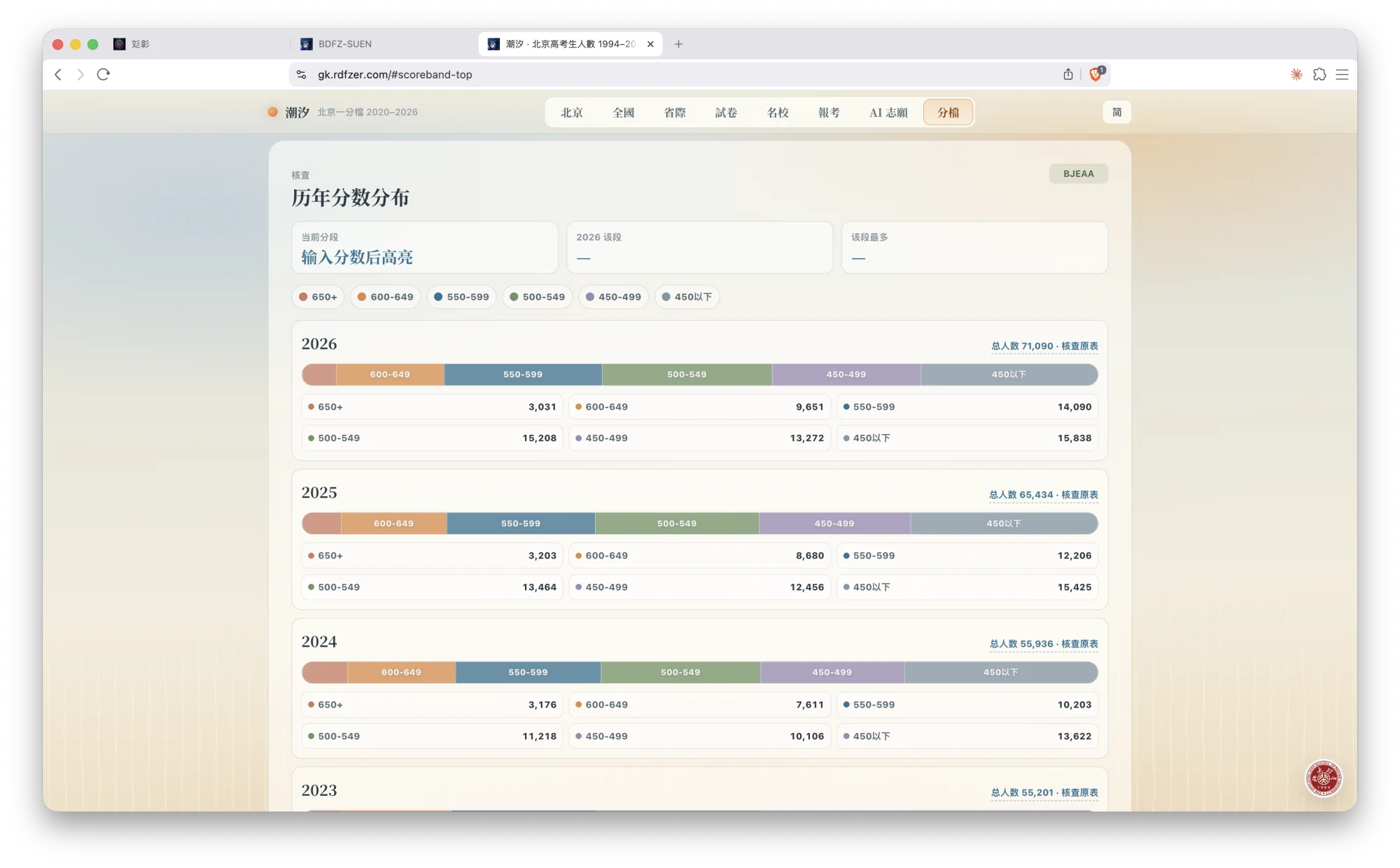Open the 試卷 navigation section
Screen dimensions: 1400x868
point(726,113)
